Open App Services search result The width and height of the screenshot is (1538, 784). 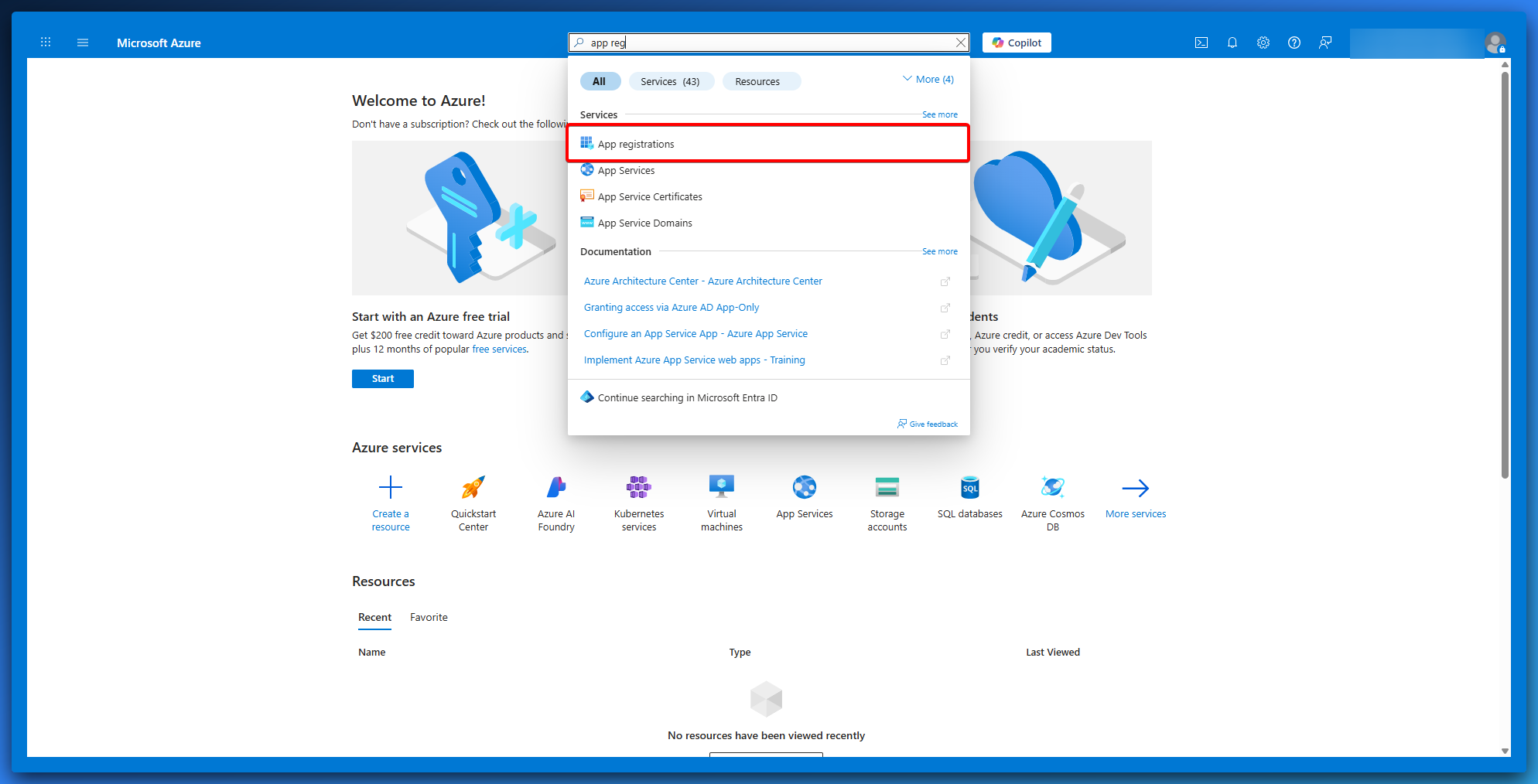(768, 170)
